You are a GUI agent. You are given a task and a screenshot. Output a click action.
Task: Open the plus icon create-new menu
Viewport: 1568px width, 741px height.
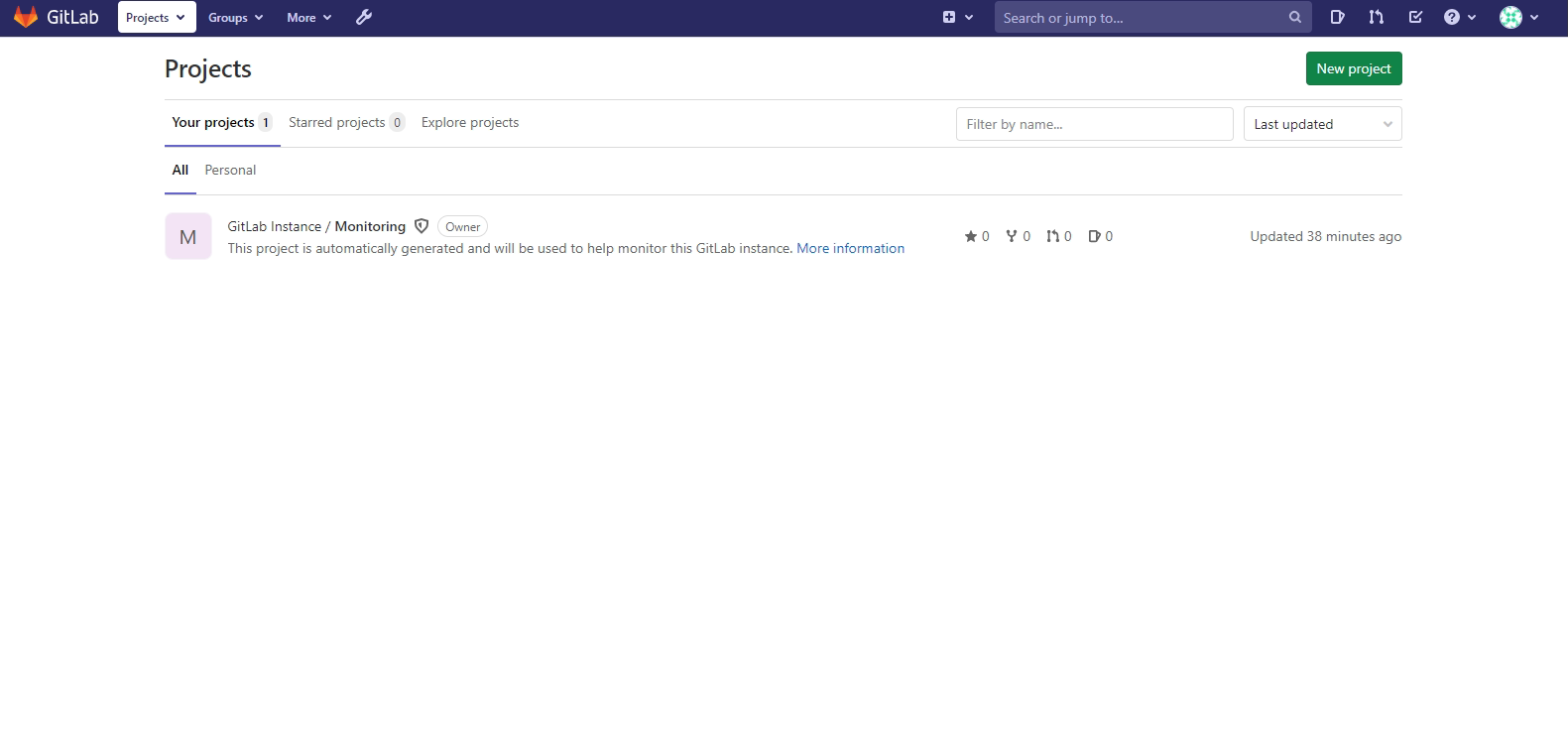pyautogui.click(x=957, y=17)
